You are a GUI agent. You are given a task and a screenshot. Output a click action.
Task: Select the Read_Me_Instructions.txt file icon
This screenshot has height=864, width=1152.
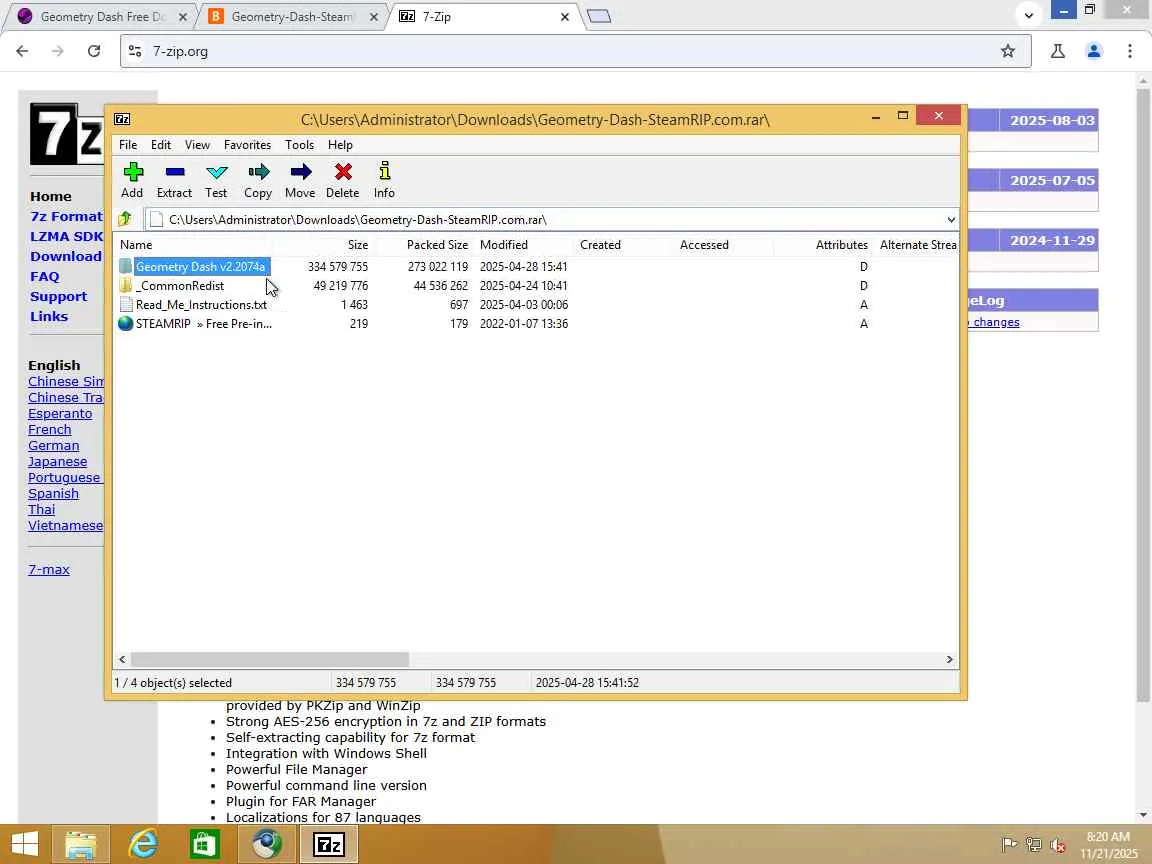(126, 304)
